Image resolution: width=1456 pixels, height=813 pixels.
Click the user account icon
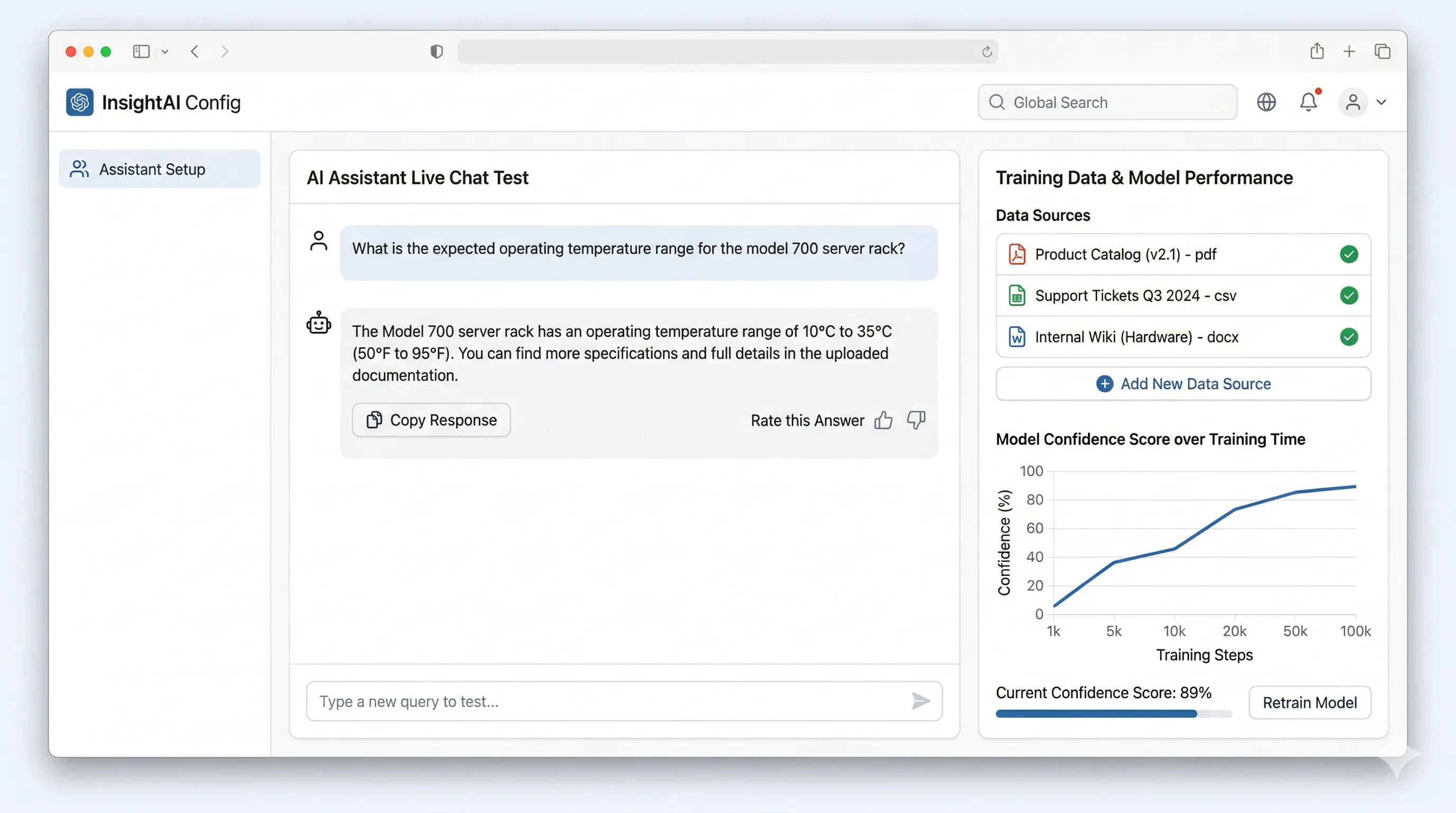click(1353, 102)
